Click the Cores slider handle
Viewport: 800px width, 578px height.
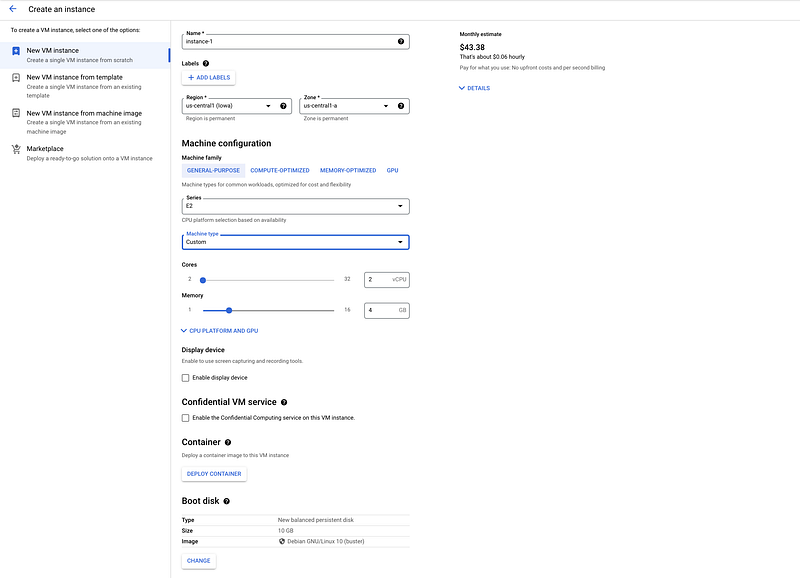click(203, 280)
